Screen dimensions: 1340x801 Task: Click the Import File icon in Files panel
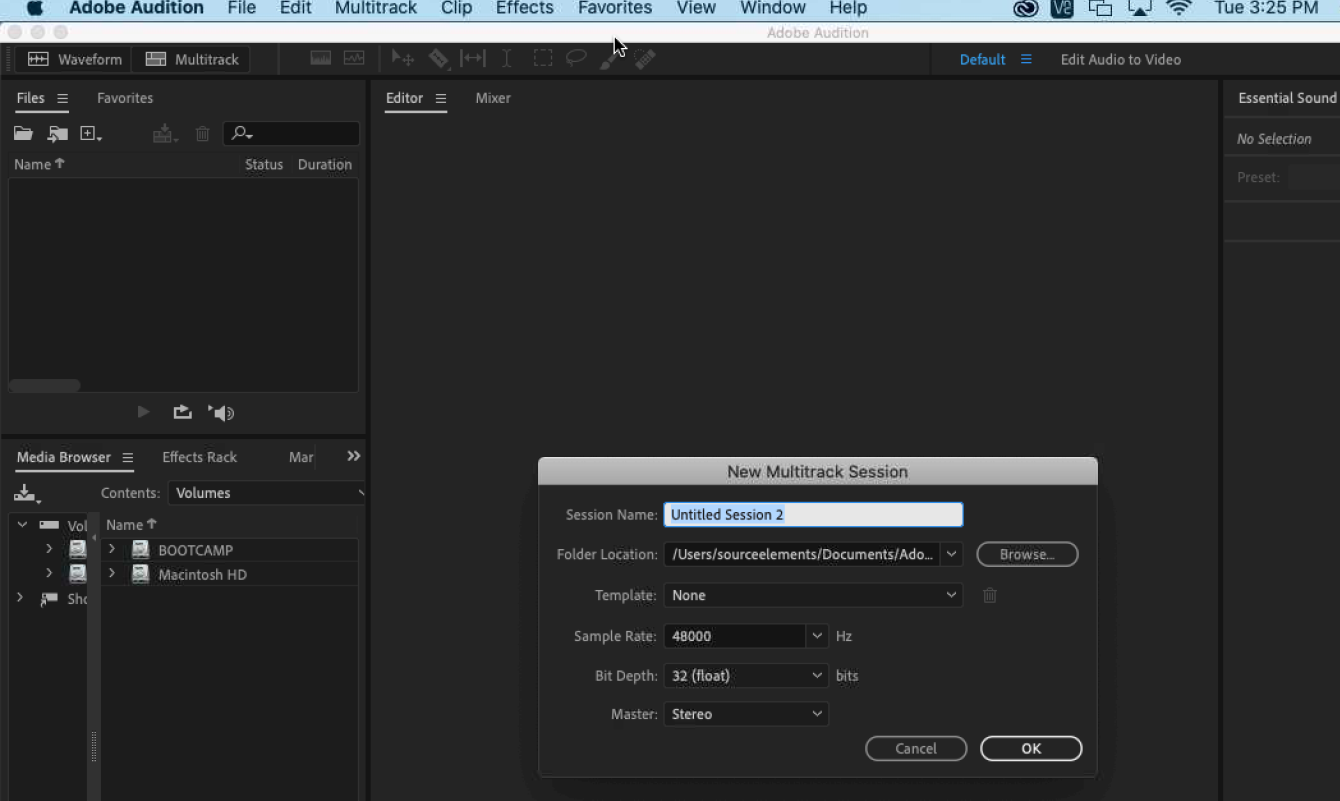tap(57, 134)
